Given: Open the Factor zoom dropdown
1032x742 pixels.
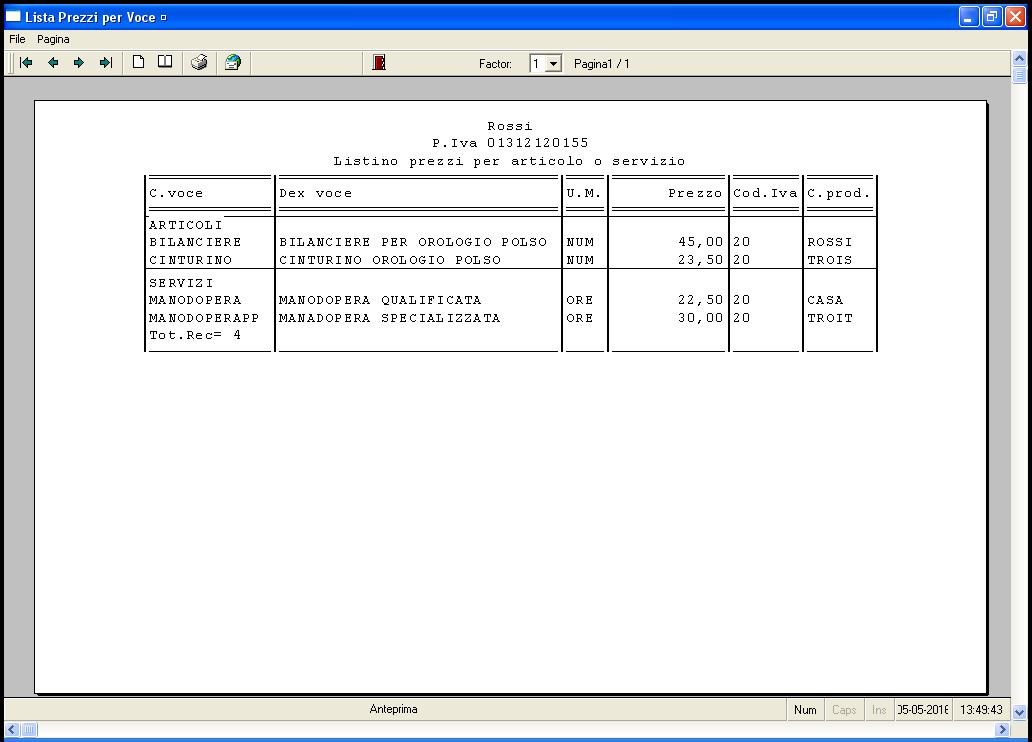Looking at the screenshot, I should (x=554, y=64).
